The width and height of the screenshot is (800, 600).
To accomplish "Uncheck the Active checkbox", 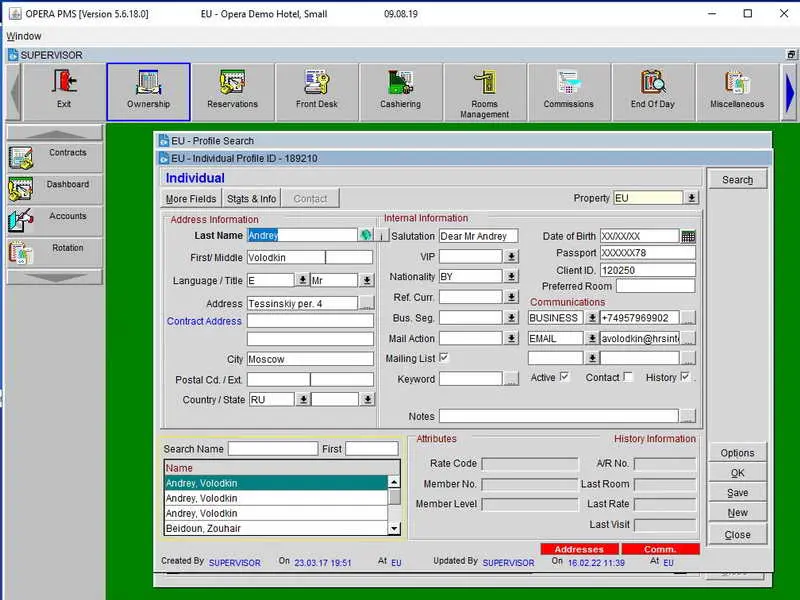I will tap(564, 377).
